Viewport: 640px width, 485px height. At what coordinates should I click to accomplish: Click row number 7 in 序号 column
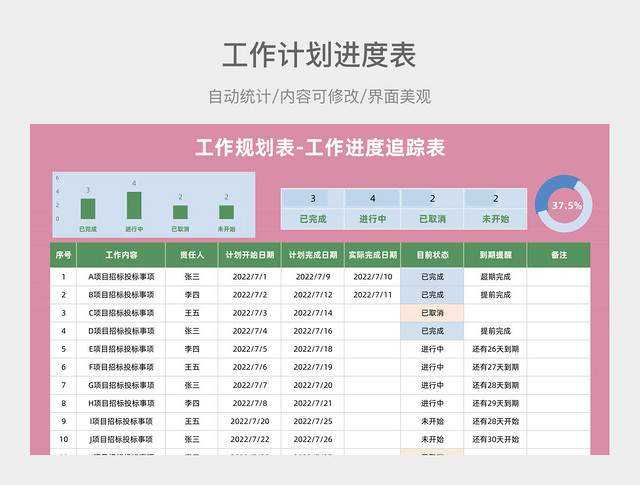pyautogui.click(x=63, y=385)
